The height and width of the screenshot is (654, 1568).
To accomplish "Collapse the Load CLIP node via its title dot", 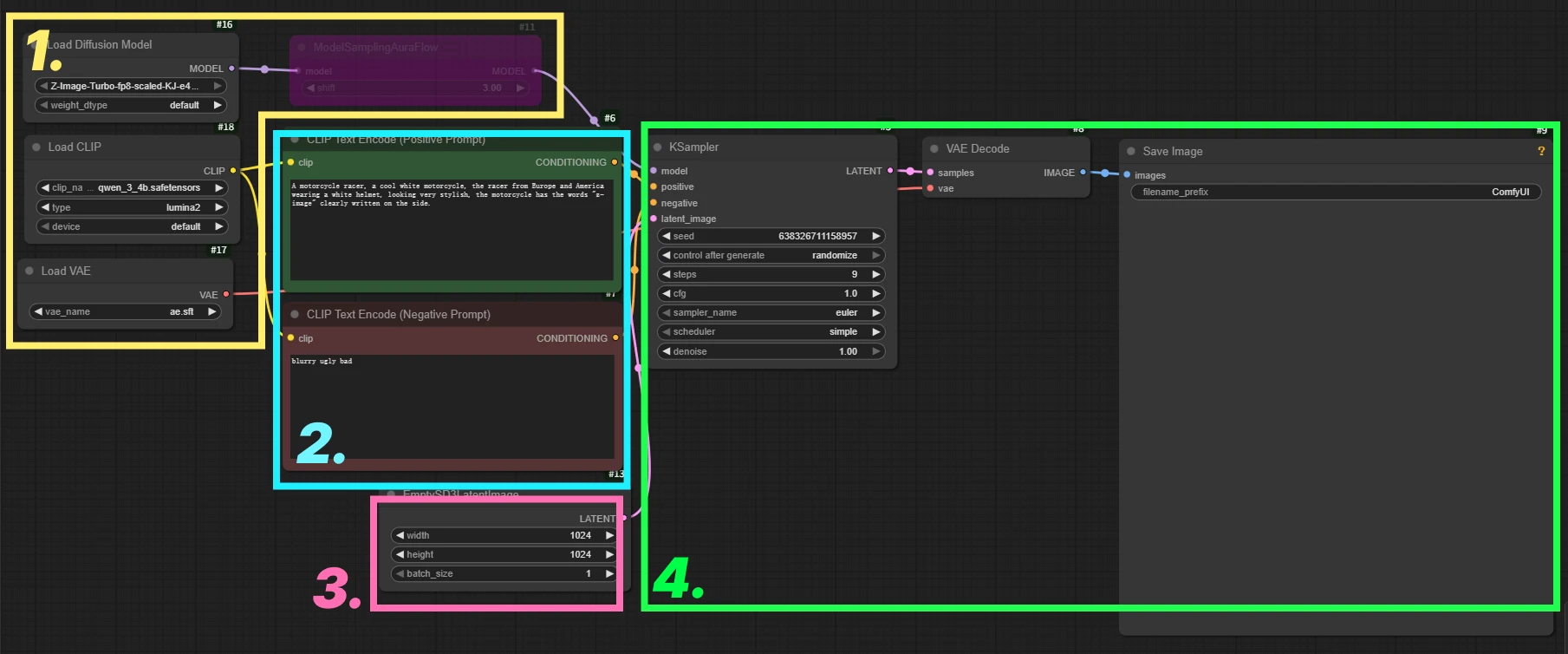I will (x=36, y=147).
